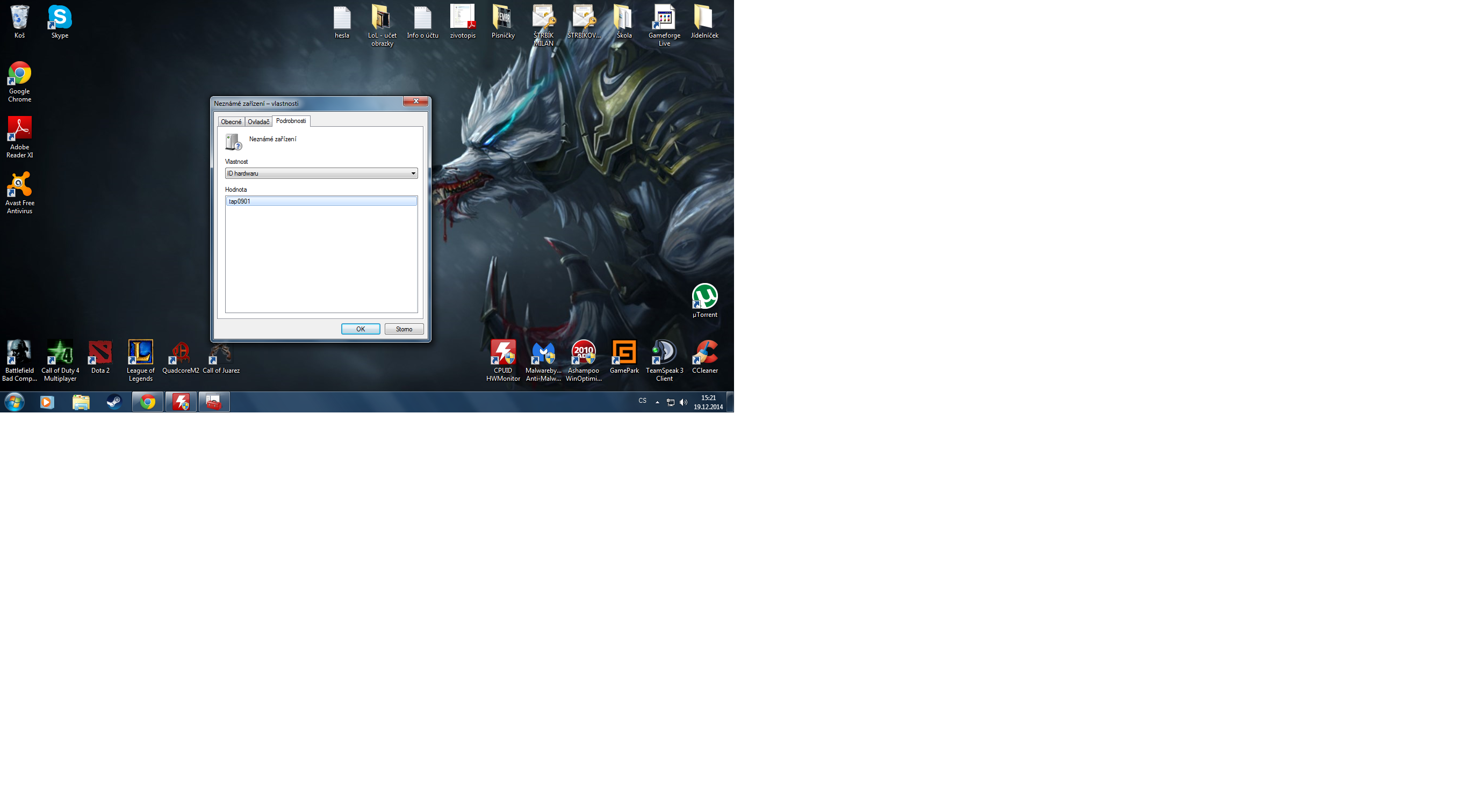This screenshot has height=812, width=1467.
Task: Select CPUID HWMonitor desktop shortcut
Action: click(x=503, y=361)
